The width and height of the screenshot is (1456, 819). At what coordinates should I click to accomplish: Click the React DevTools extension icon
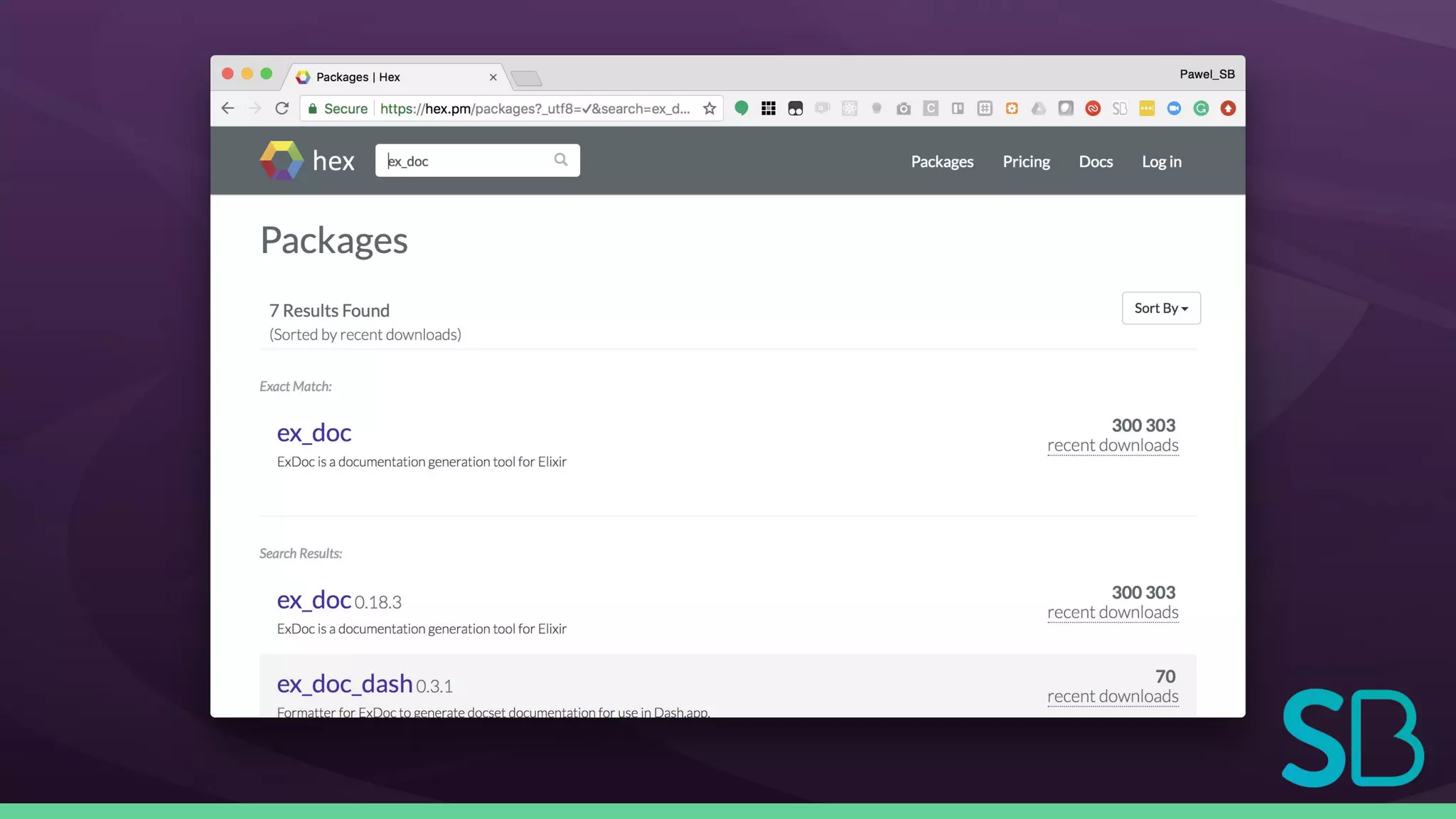tap(849, 109)
